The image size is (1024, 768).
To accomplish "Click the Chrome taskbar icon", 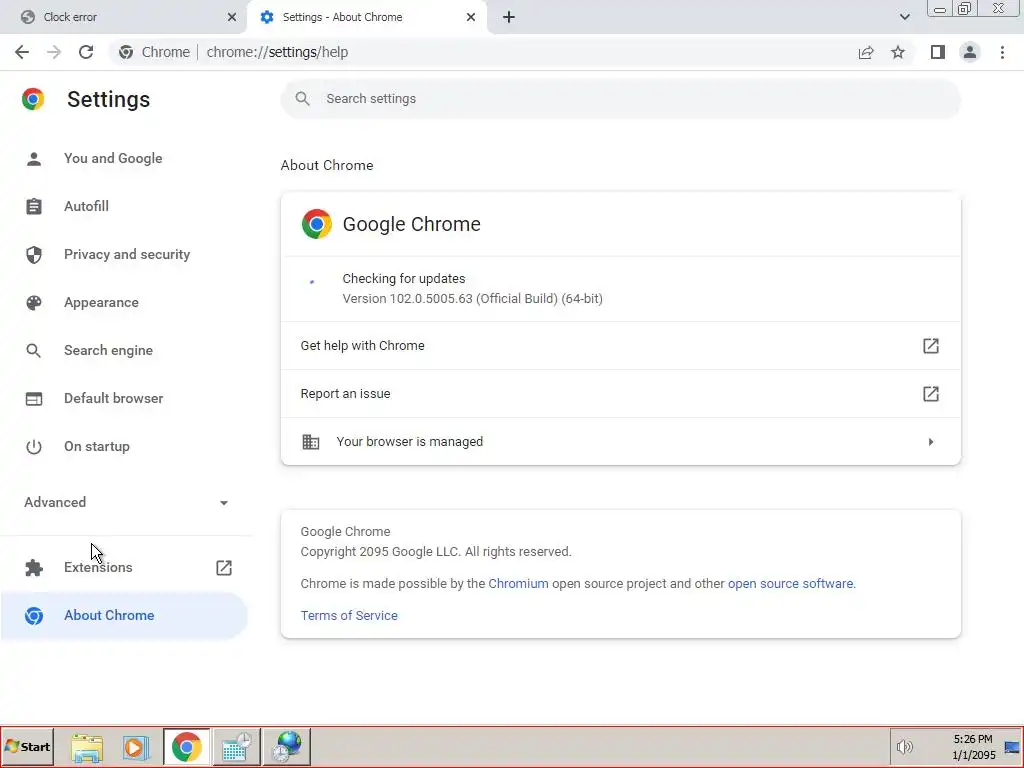I will coord(187,746).
